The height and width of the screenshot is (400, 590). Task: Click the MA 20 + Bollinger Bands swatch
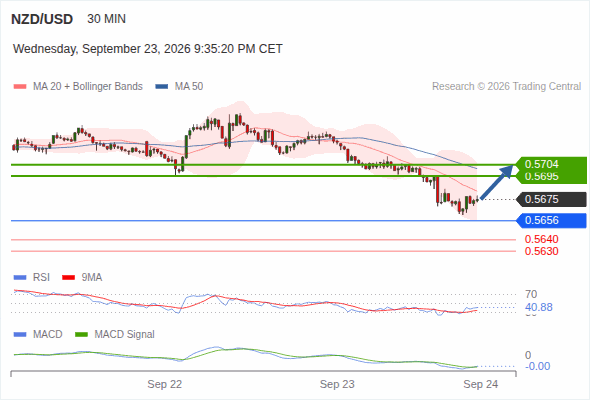pyautogui.click(x=20, y=87)
